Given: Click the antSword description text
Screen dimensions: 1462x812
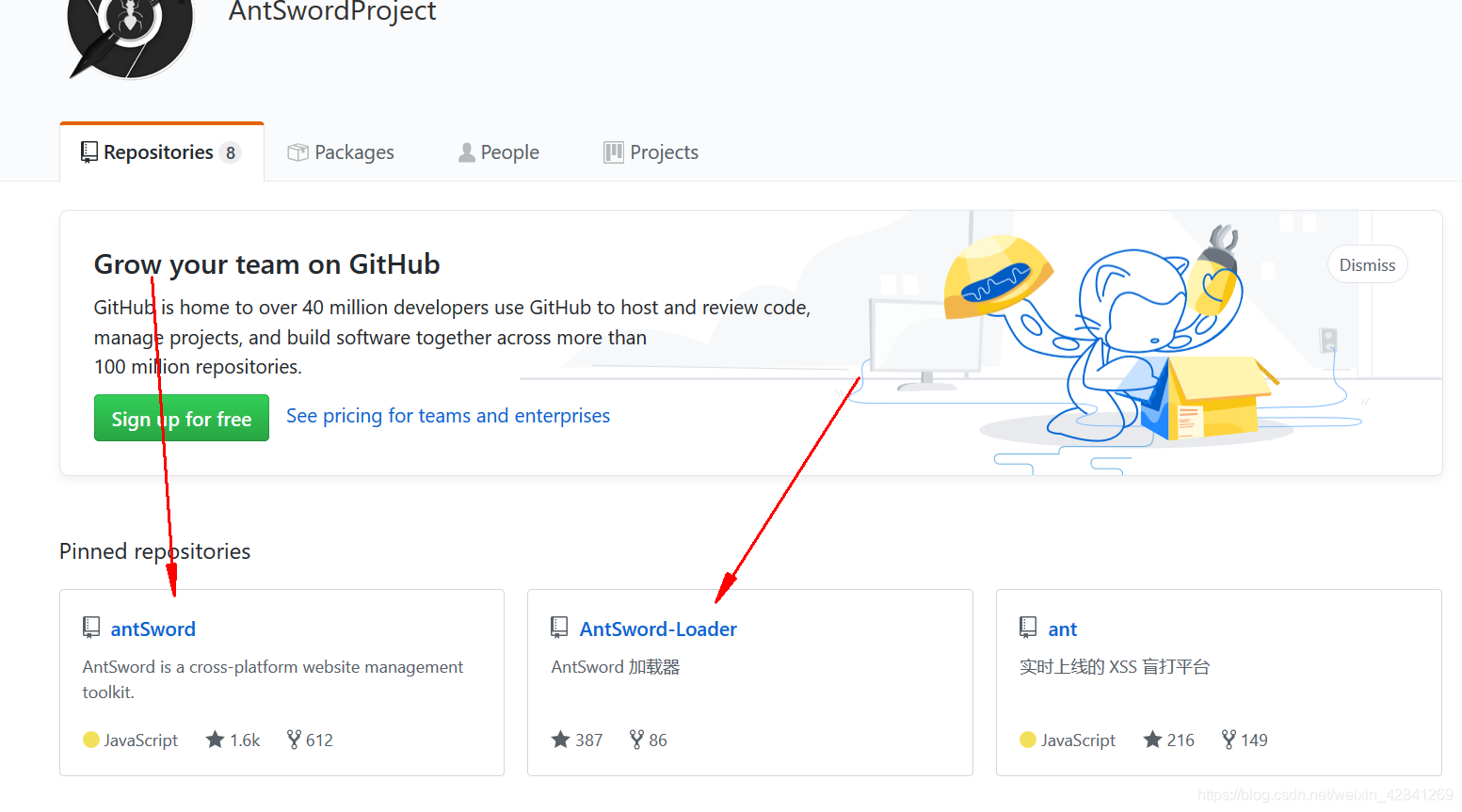Looking at the screenshot, I should pos(273,679).
